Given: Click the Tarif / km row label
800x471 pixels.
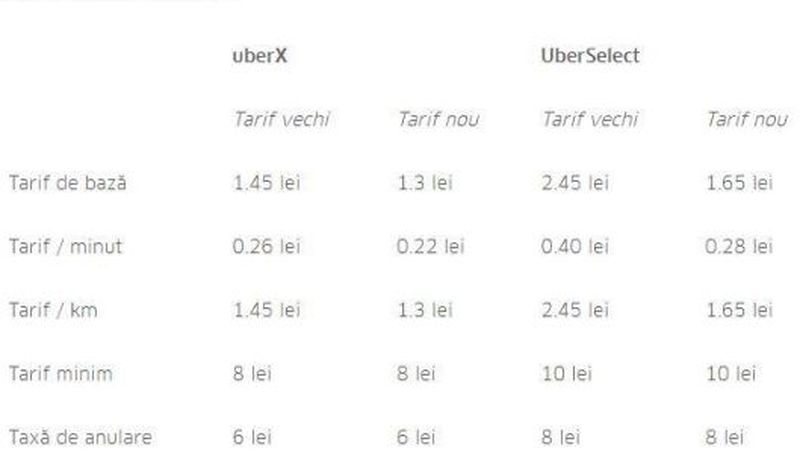Looking at the screenshot, I should pyautogui.click(x=52, y=310).
